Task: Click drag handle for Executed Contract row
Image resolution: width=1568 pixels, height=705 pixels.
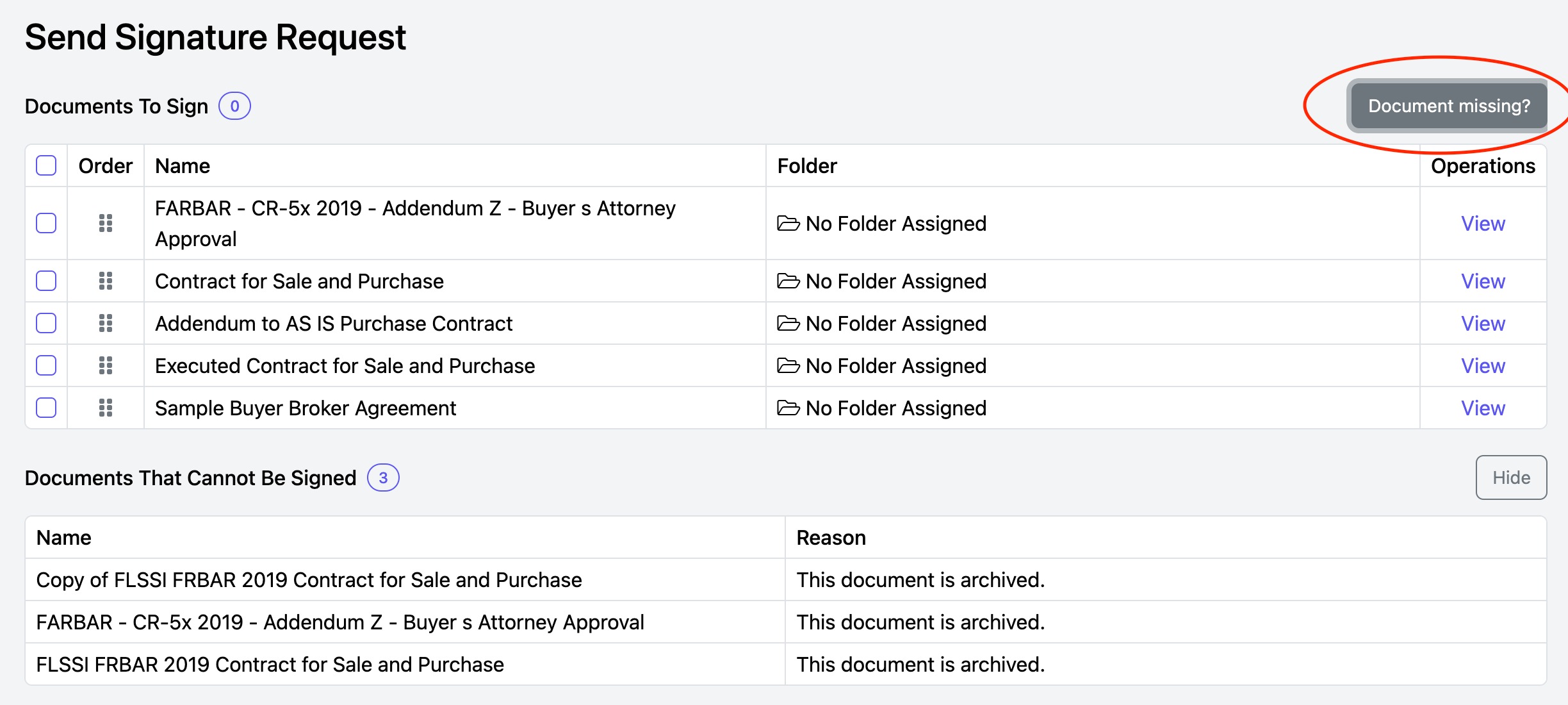Action: pos(106,365)
